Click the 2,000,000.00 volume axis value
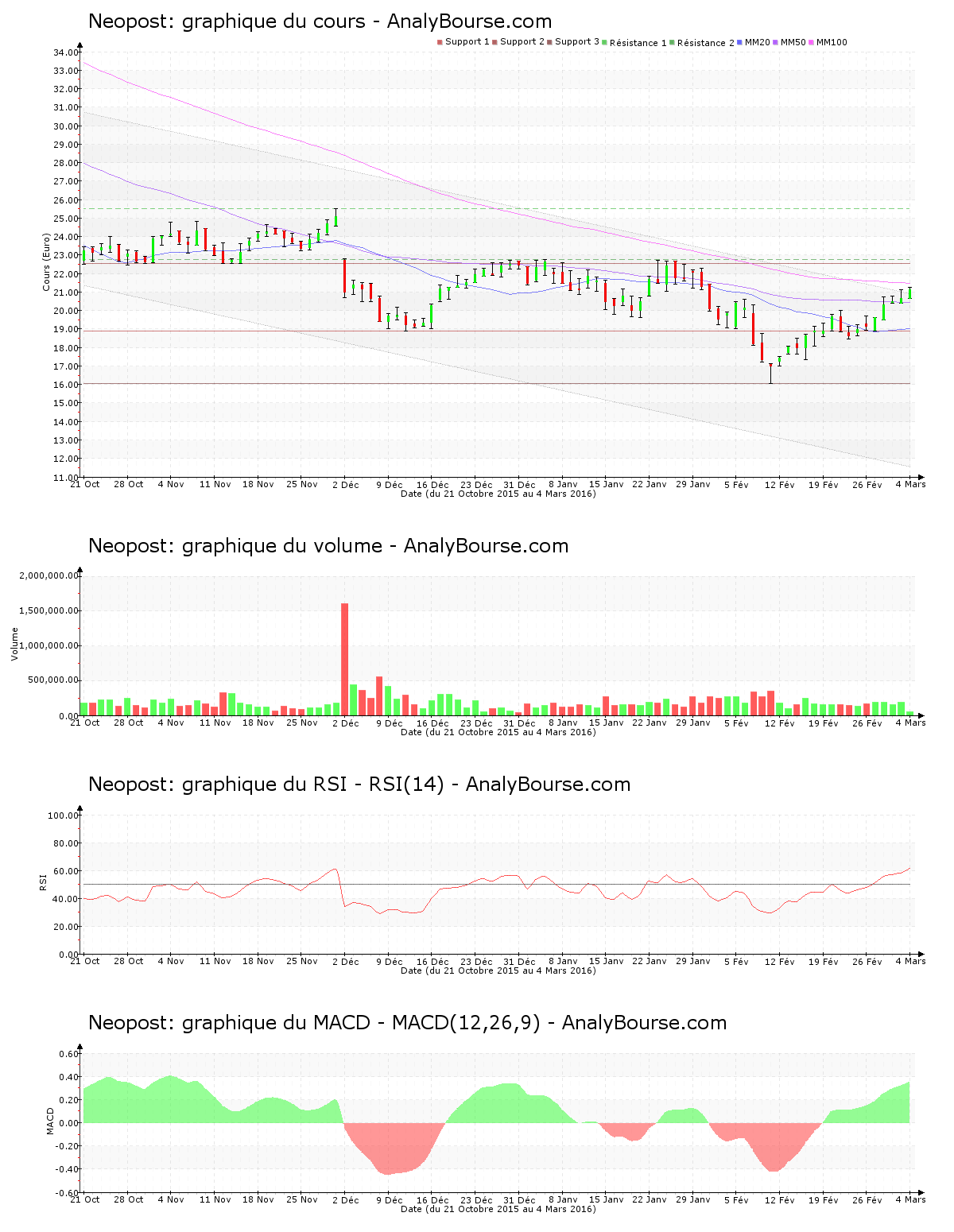954x1232 pixels. click(x=49, y=575)
